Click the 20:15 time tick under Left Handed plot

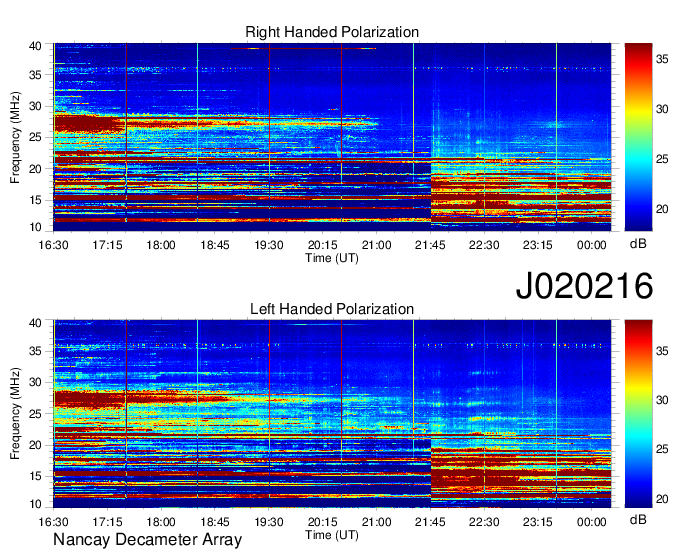coord(323,522)
